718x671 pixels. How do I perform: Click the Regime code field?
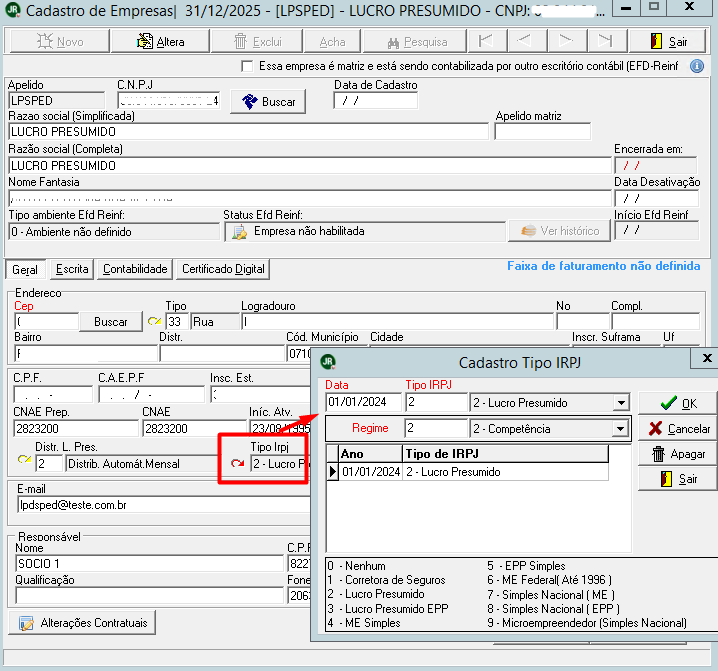point(436,428)
